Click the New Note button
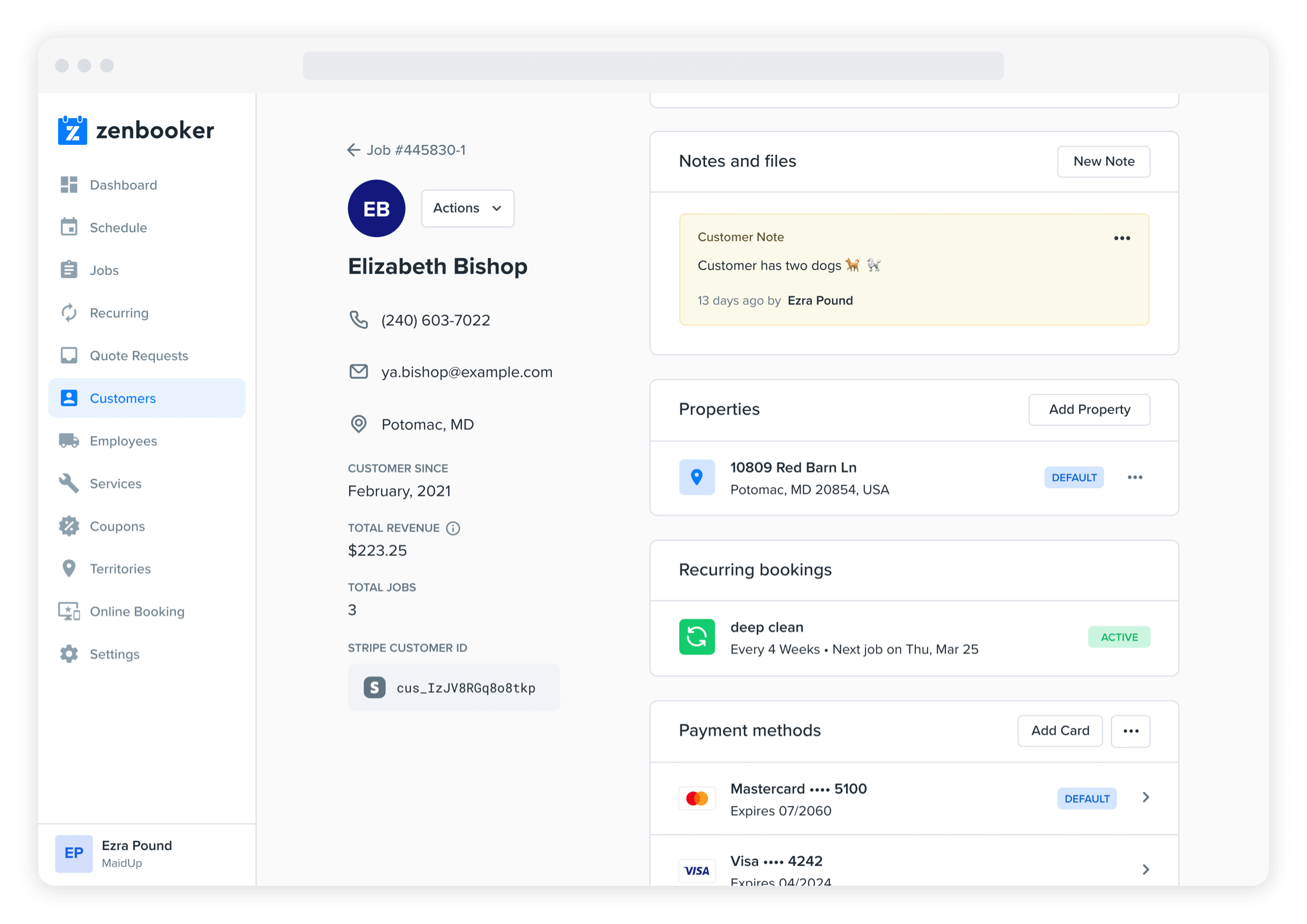Image resolution: width=1307 pixels, height=924 pixels. [1103, 161]
